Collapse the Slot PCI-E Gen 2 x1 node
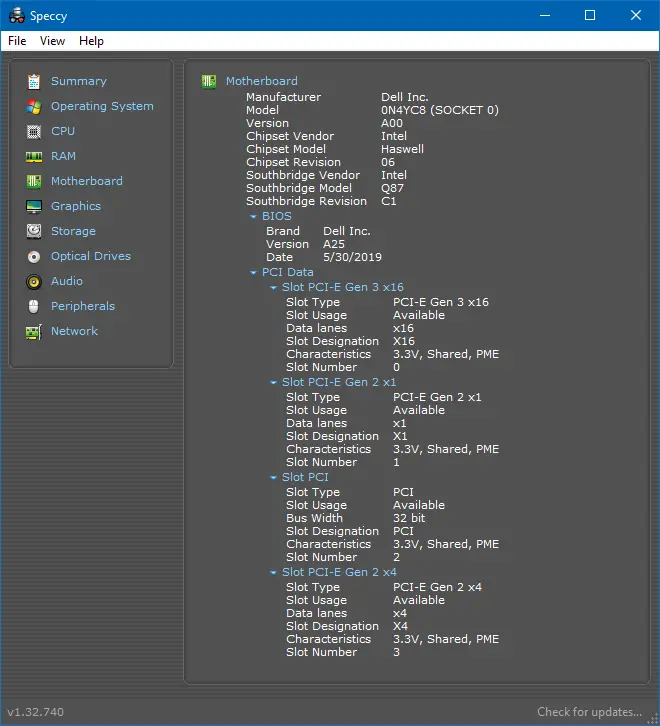Viewport: 660px width, 726px height. coord(273,382)
